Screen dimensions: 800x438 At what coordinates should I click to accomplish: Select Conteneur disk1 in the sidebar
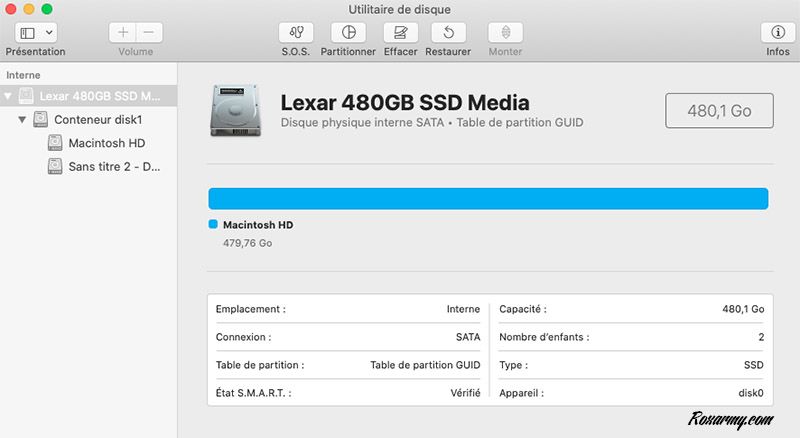click(98, 120)
